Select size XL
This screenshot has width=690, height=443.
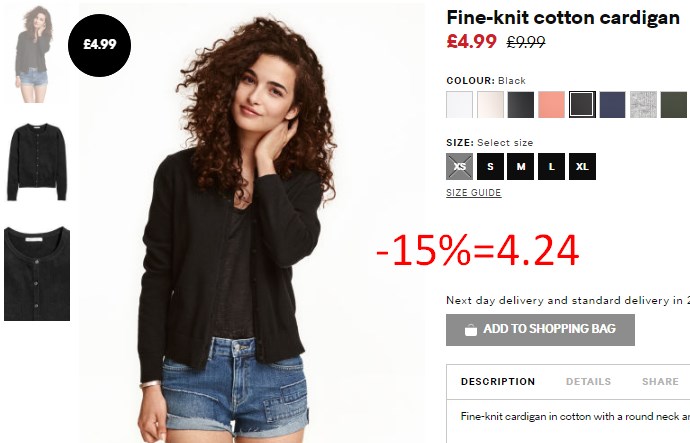point(582,167)
